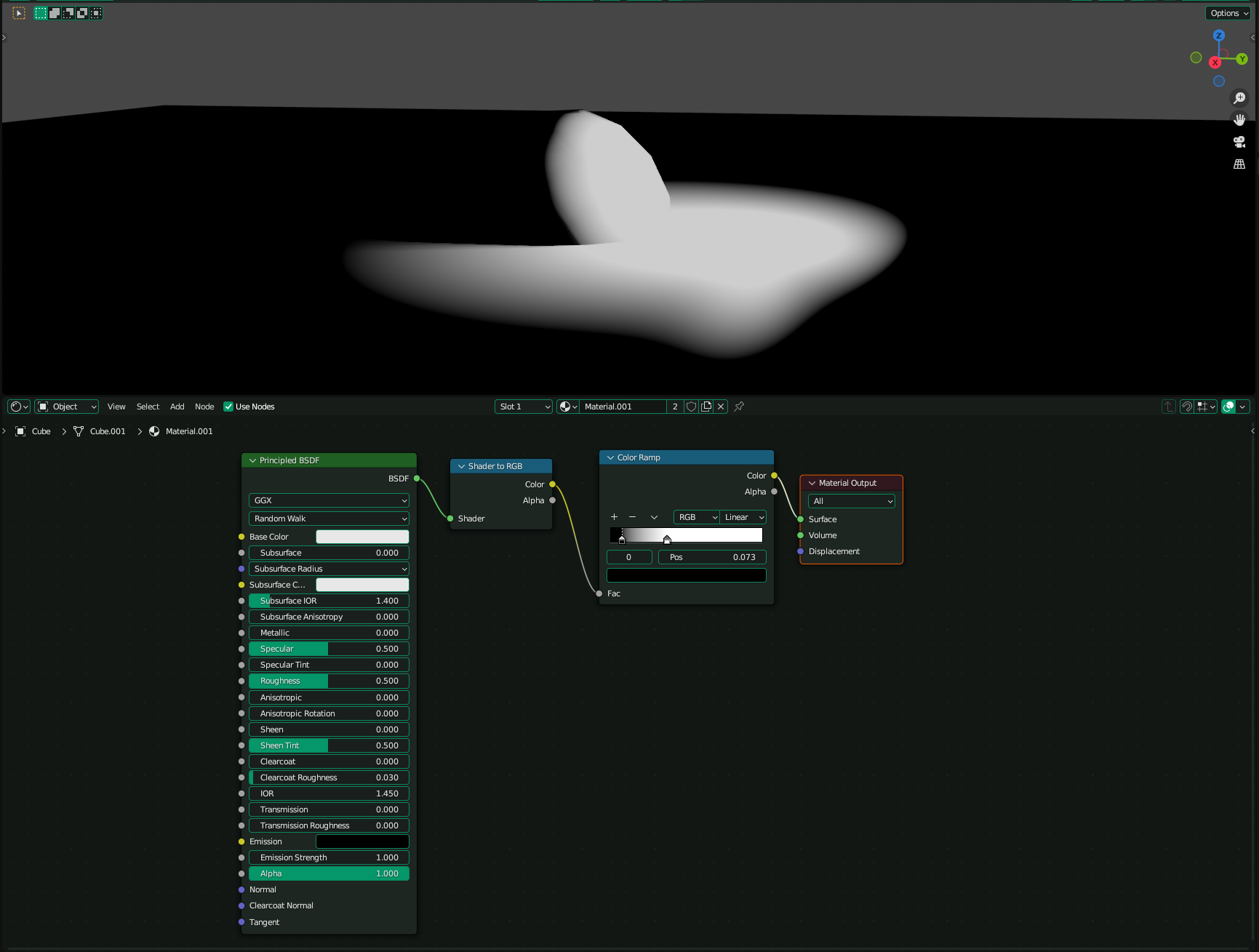Browse materials with the sphere icon

click(x=567, y=407)
